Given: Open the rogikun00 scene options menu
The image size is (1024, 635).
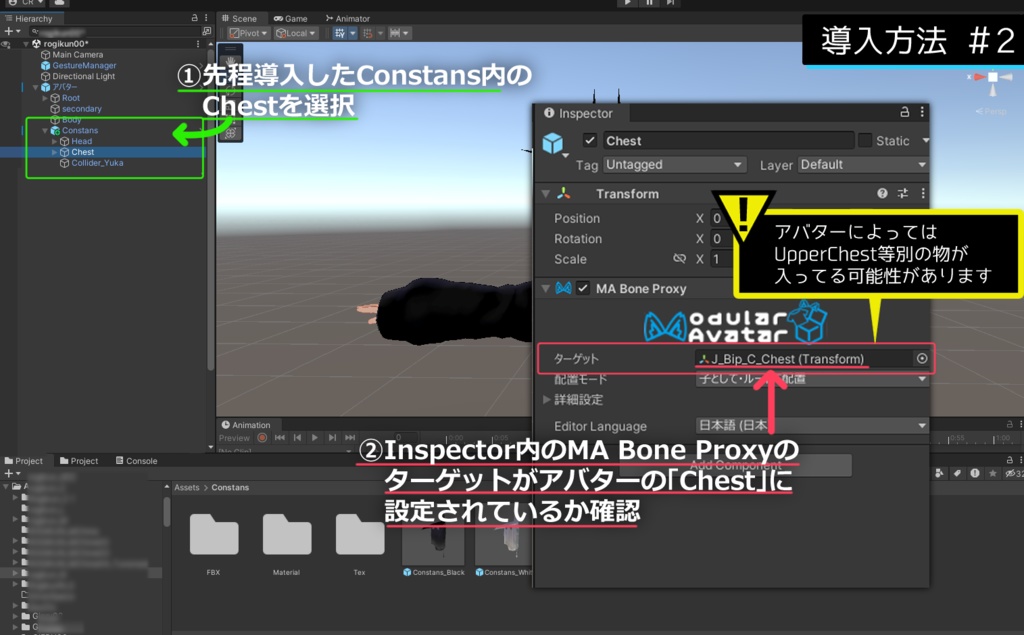Looking at the screenshot, I should (198, 44).
